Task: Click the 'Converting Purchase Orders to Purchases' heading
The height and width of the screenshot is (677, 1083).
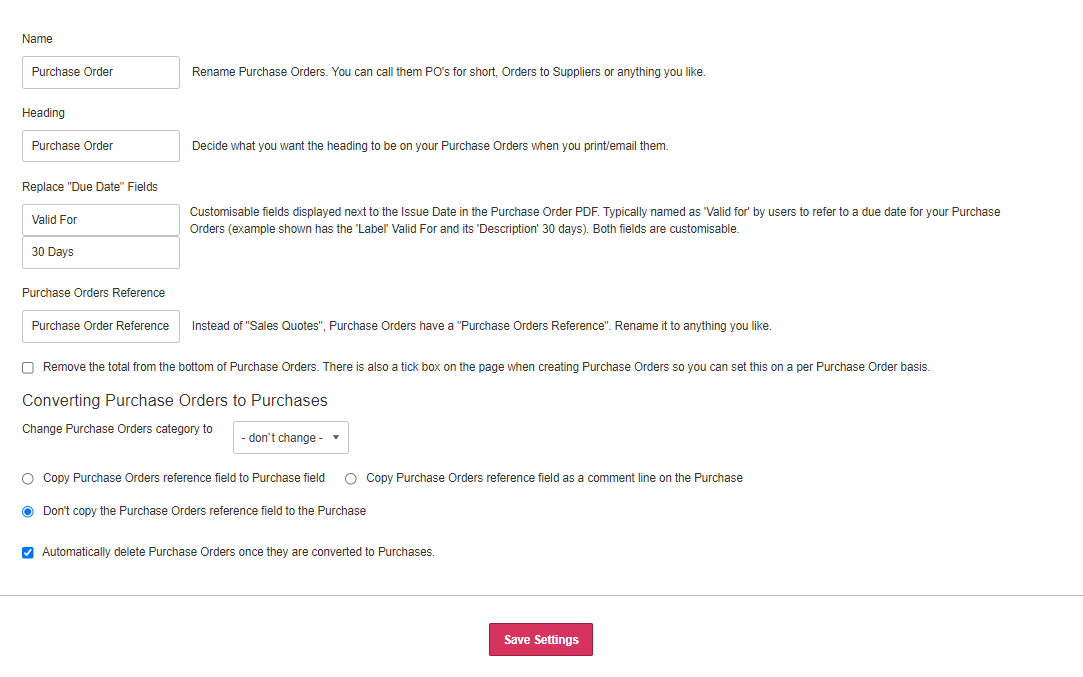Action: pos(173,400)
